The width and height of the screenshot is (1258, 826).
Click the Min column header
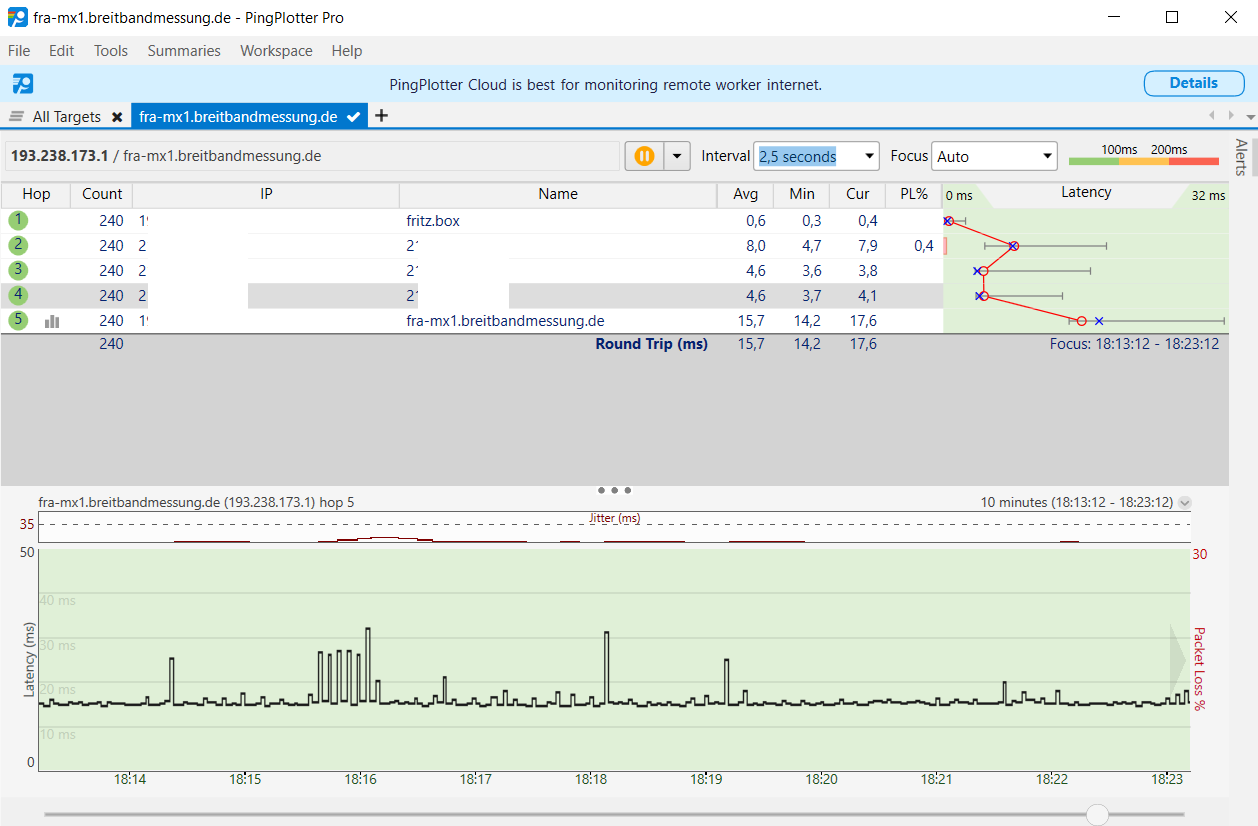click(x=801, y=194)
